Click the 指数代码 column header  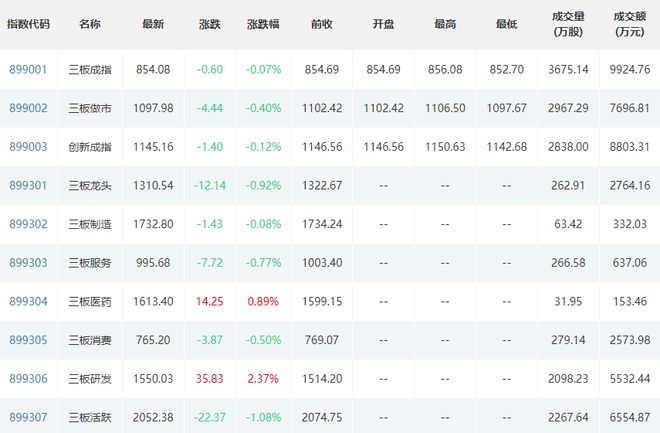tap(28, 24)
